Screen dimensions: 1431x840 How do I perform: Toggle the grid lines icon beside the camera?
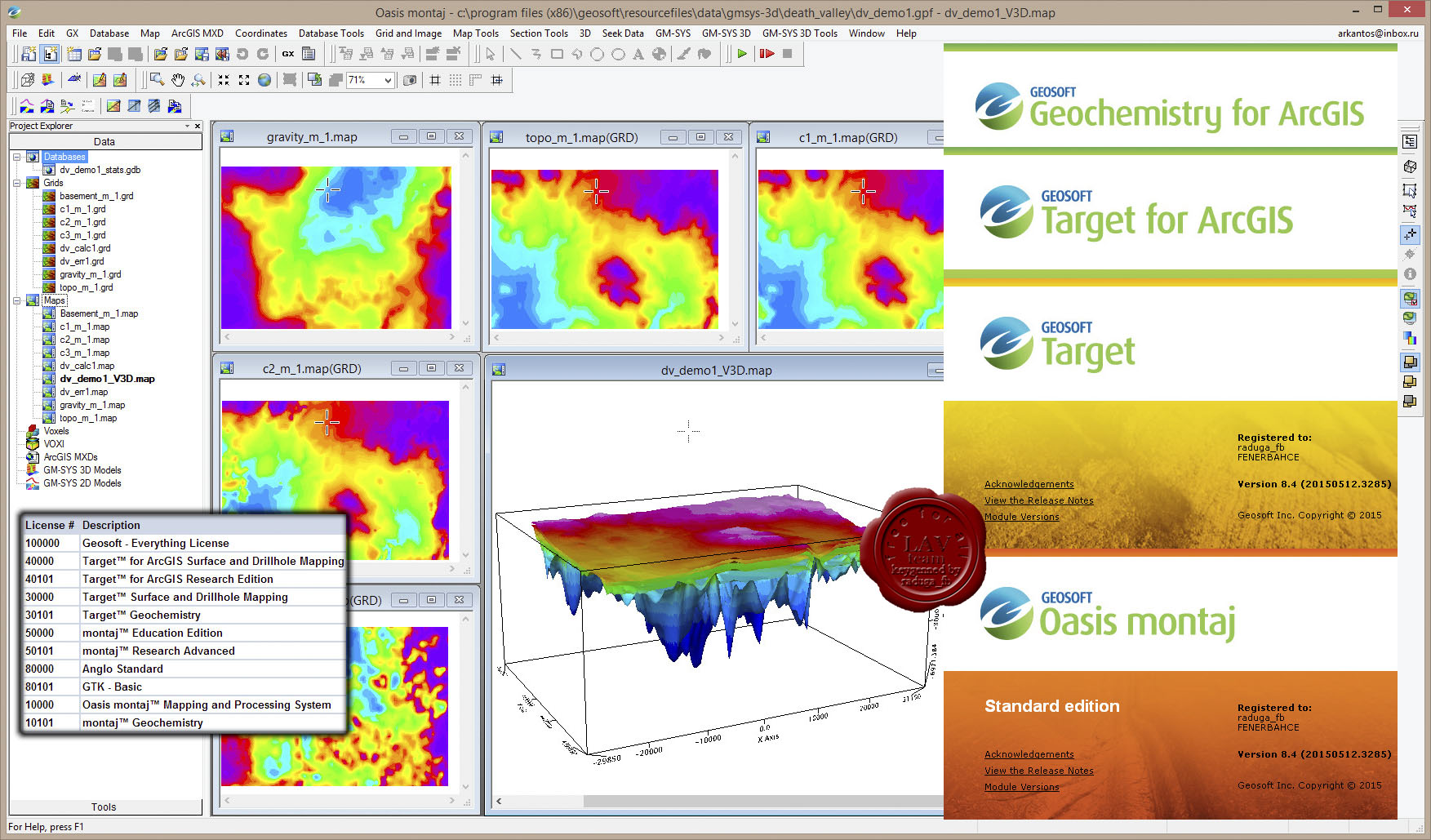point(435,80)
